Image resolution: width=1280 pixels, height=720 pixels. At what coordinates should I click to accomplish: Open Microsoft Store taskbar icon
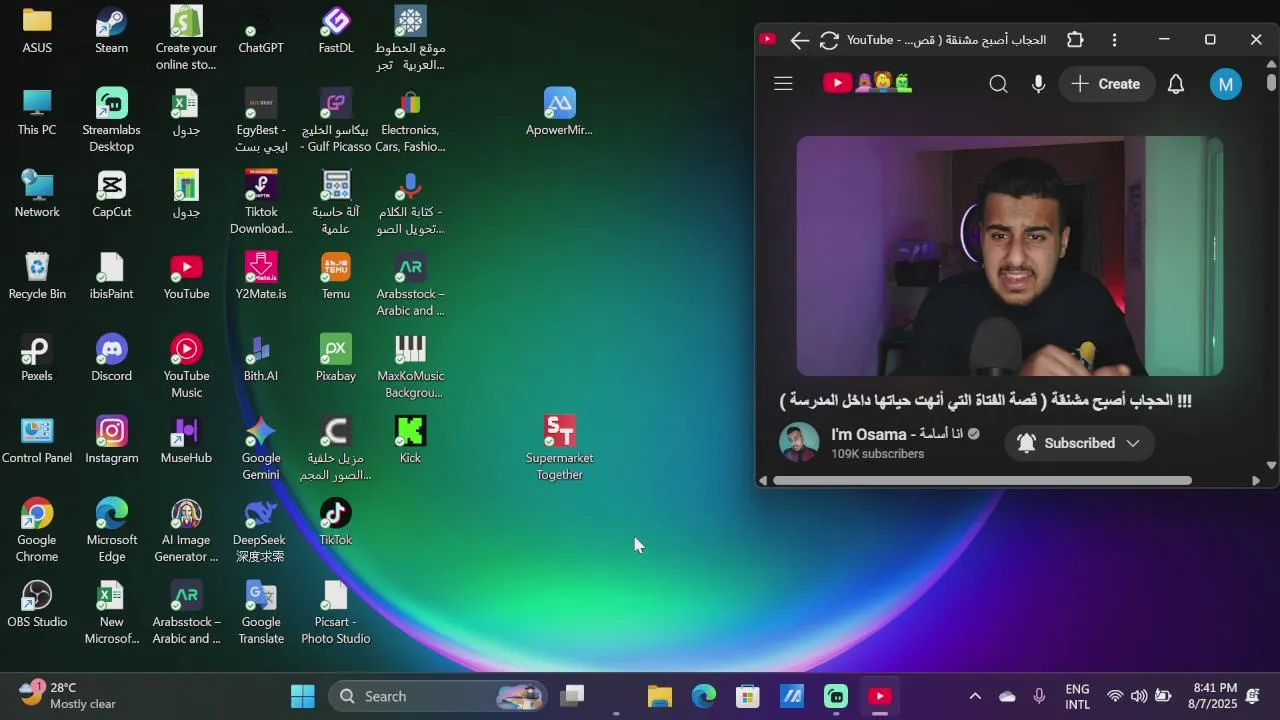pyautogui.click(x=748, y=696)
